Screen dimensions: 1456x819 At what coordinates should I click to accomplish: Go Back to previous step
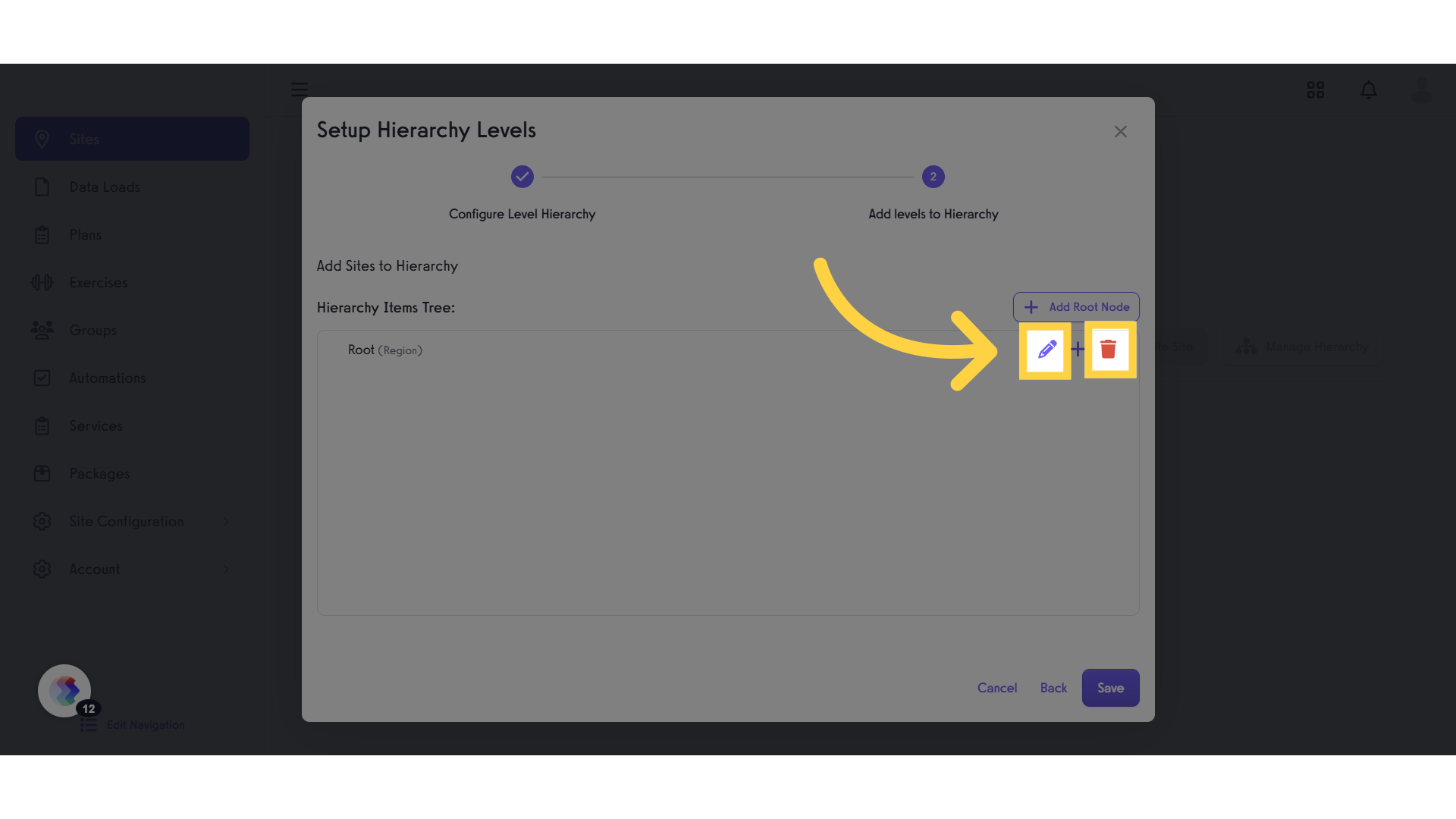[x=1053, y=688]
